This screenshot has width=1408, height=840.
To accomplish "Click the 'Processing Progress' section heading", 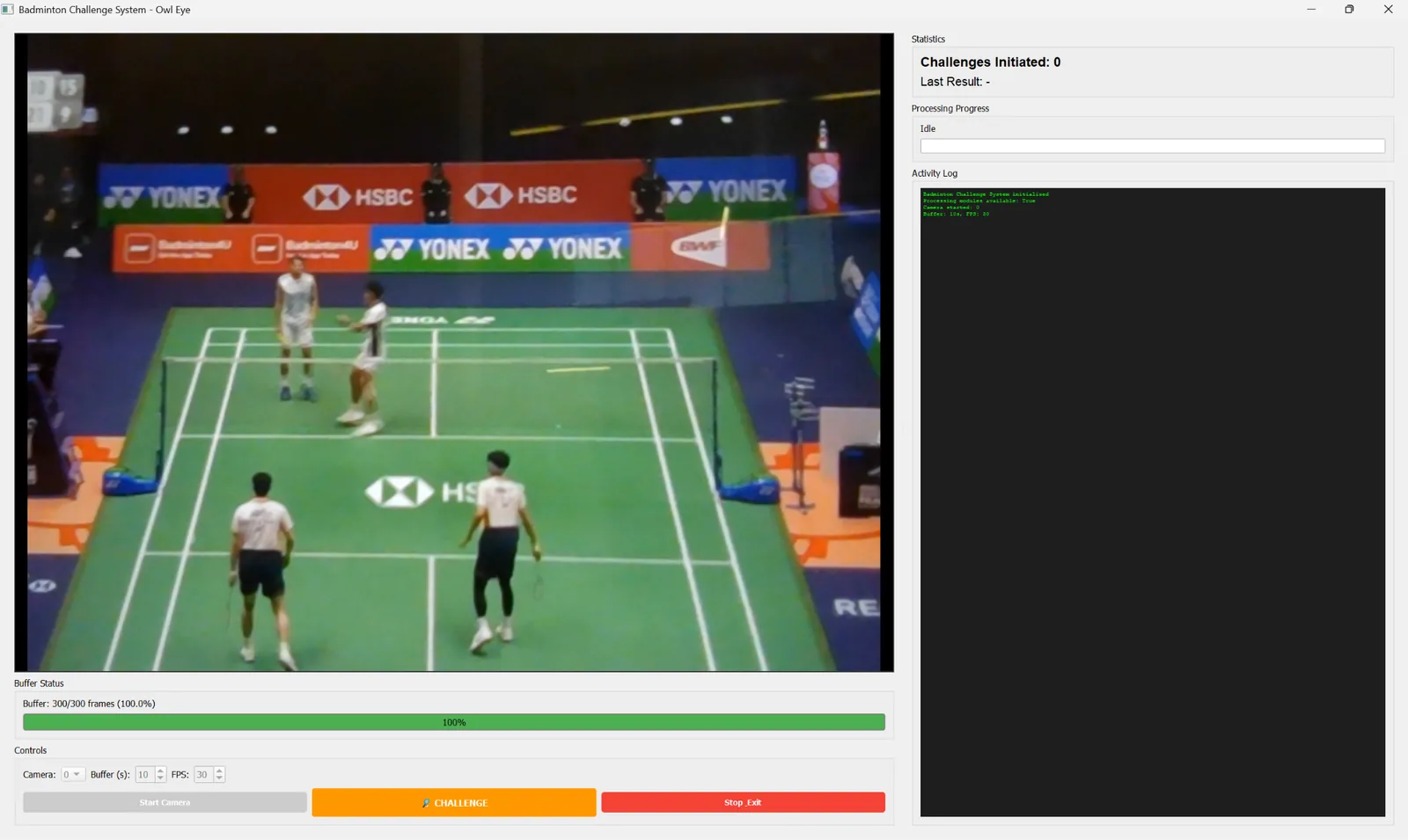I will tap(950, 108).
